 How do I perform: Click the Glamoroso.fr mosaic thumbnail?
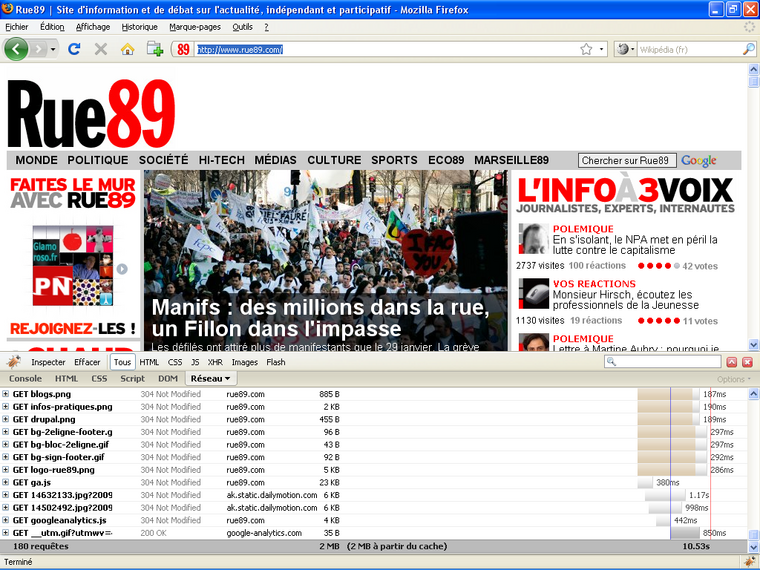point(73,266)
